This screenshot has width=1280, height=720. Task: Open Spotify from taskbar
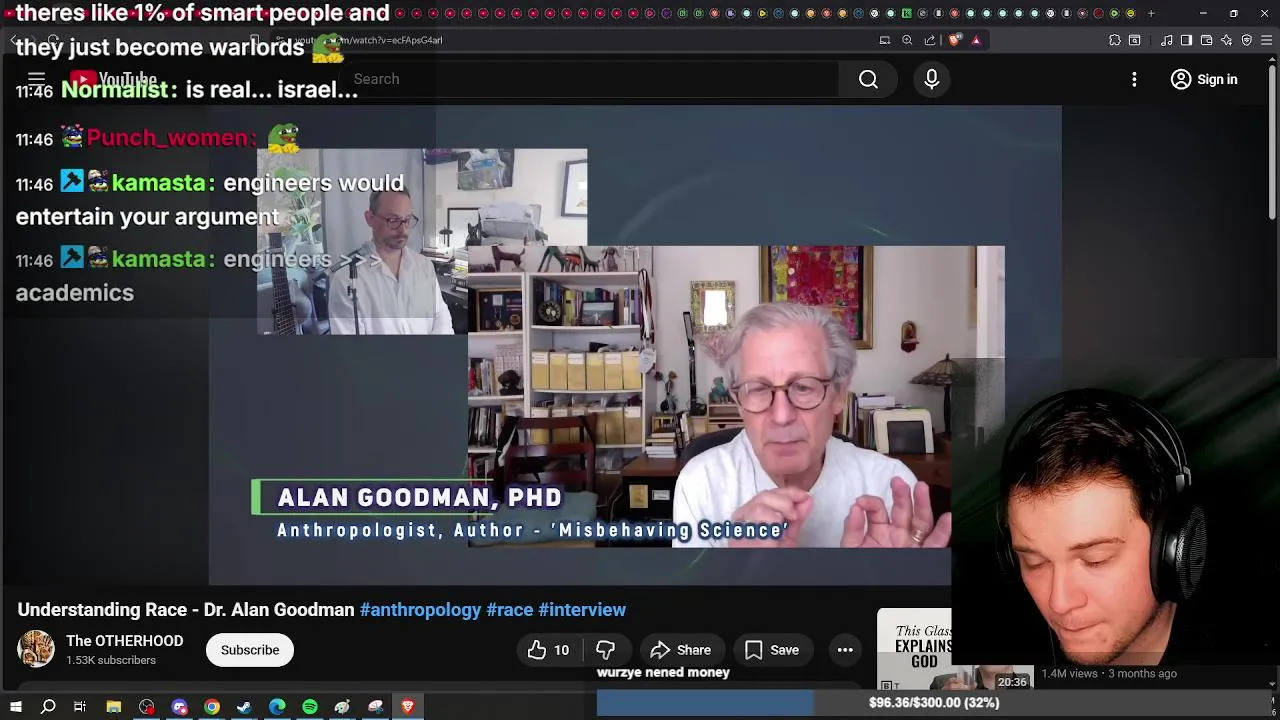(310, 707)
